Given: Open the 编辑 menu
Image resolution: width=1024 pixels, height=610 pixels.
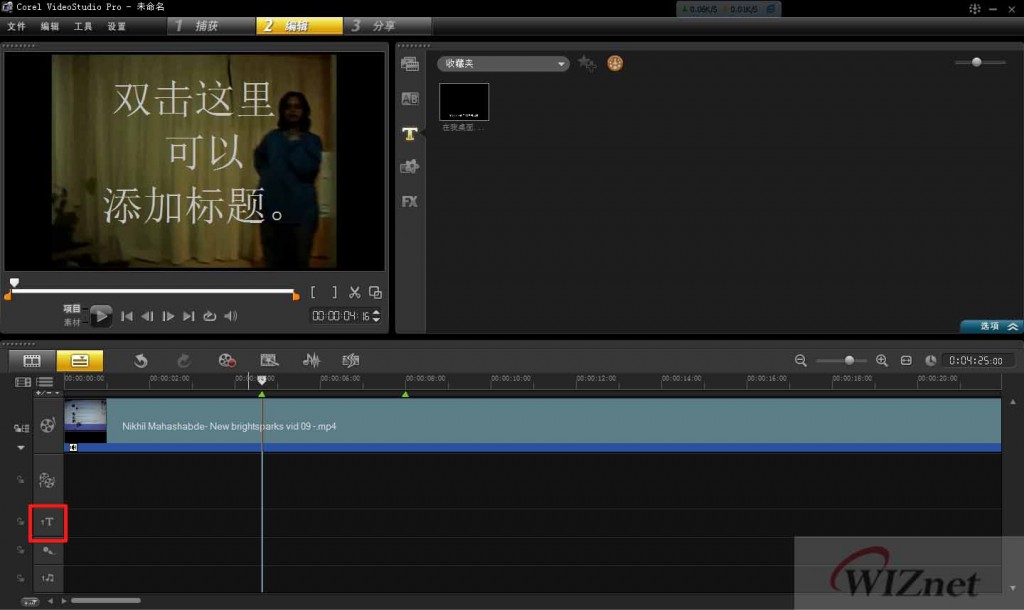Looking at the screenshot, I should coord(50,26).
